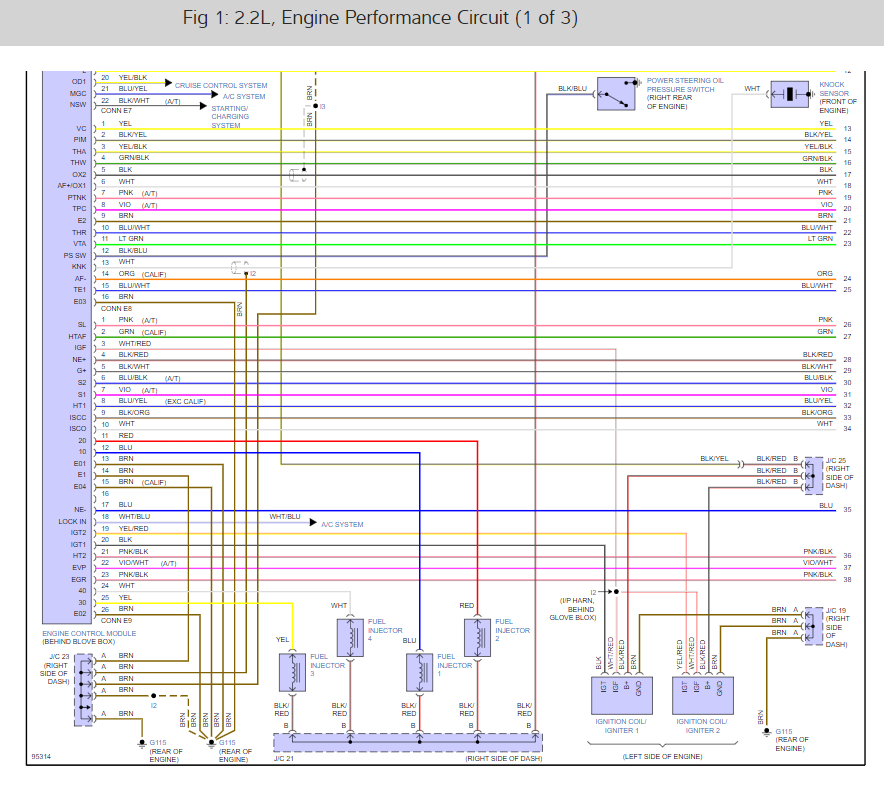Click the arrow on the WHT/BLU A/C wire
Image resolution: width=884 pixels, height=786 pixels.
(313, 523)
